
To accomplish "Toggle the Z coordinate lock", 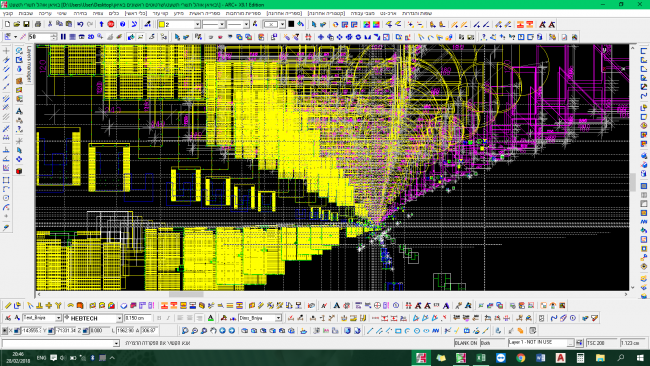I will 85,330.
